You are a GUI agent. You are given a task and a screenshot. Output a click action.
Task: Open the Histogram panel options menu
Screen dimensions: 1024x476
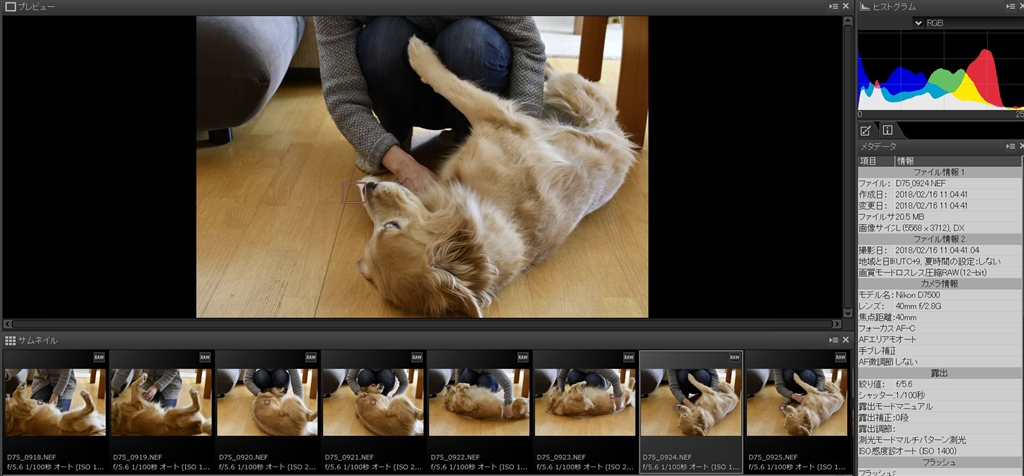click(x=1011, y=6)
